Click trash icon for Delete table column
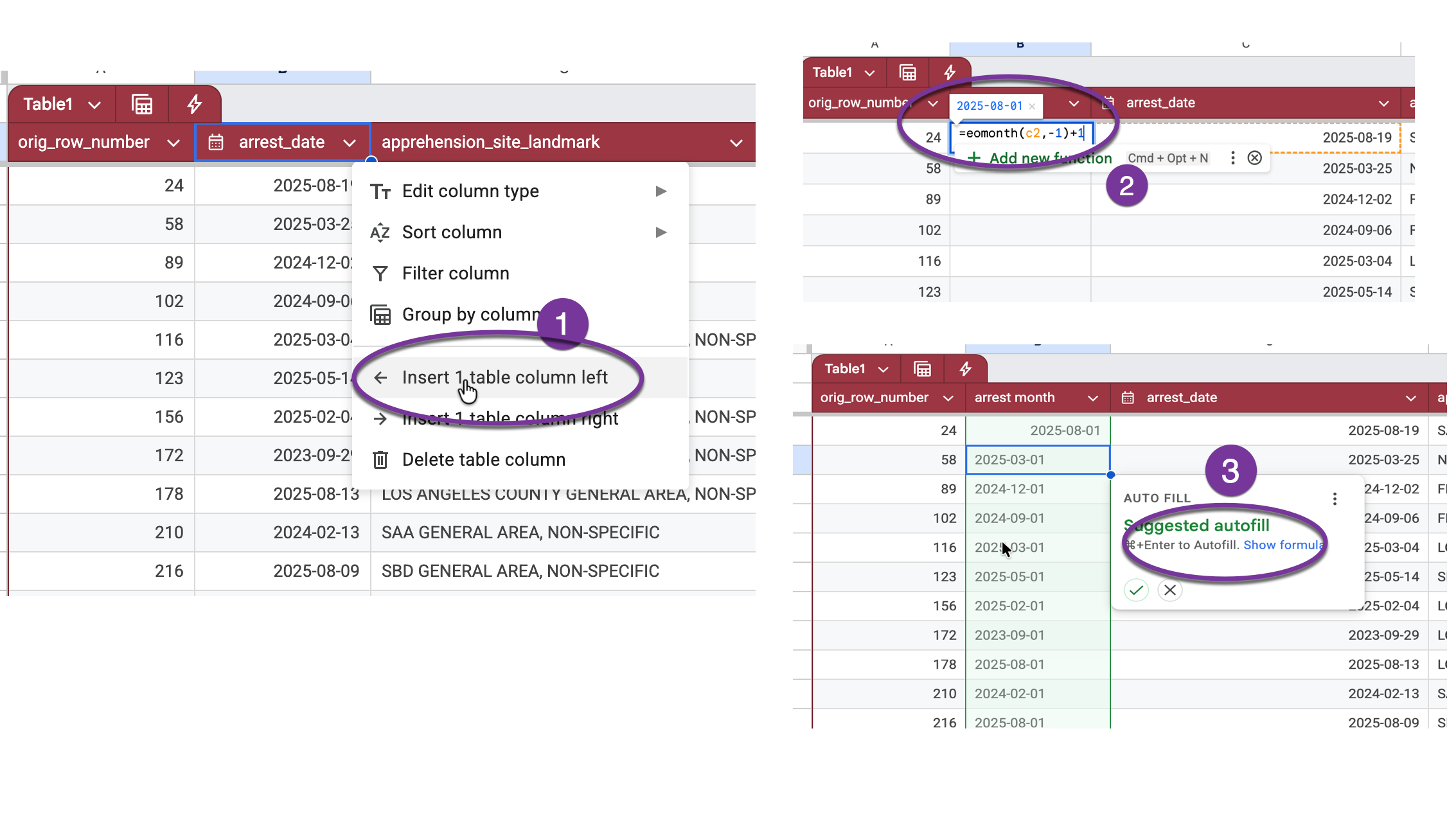This screenshot has height=821, width=1456. click(380, 460)
